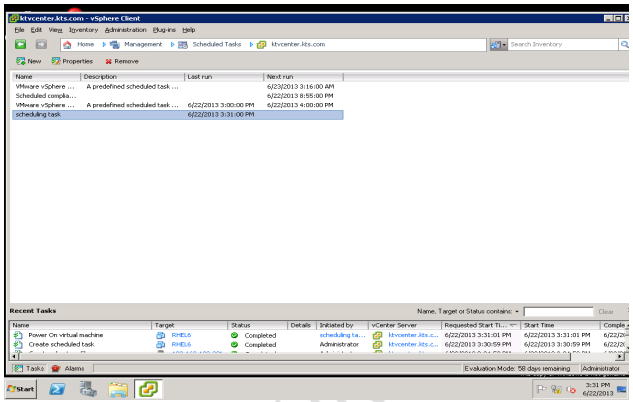
Task: Click the magnifier search icon
Action: tap(624, 44)
